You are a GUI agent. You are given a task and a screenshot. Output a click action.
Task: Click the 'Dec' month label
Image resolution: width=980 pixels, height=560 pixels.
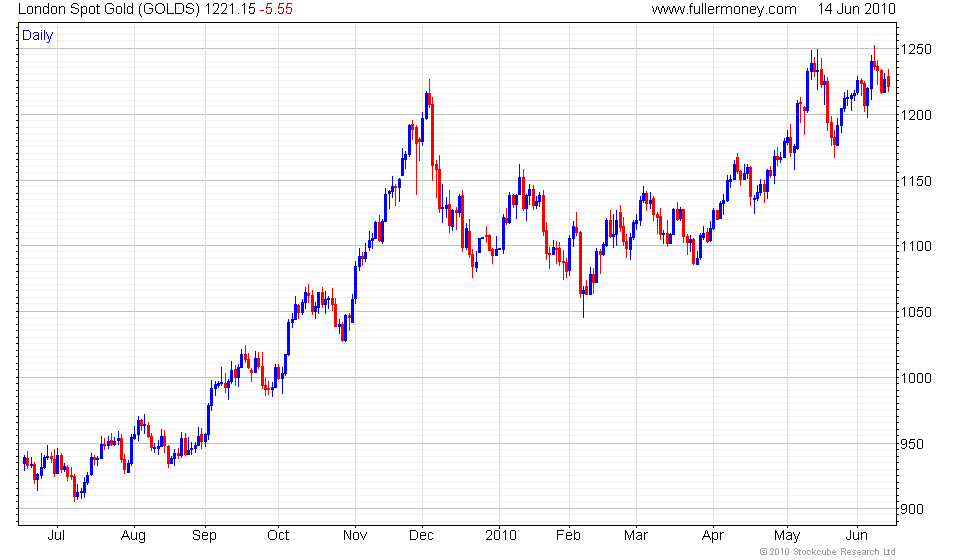tap(421, 535)
